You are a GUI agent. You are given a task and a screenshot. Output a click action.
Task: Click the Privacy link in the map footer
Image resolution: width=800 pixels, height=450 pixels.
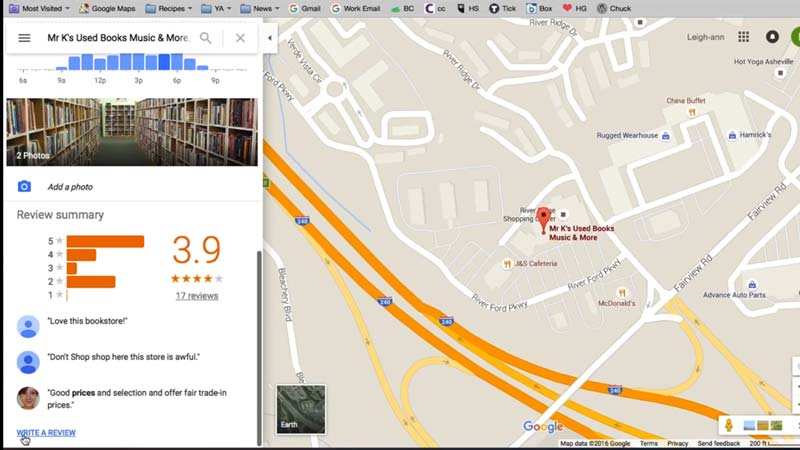click(677, 443)
